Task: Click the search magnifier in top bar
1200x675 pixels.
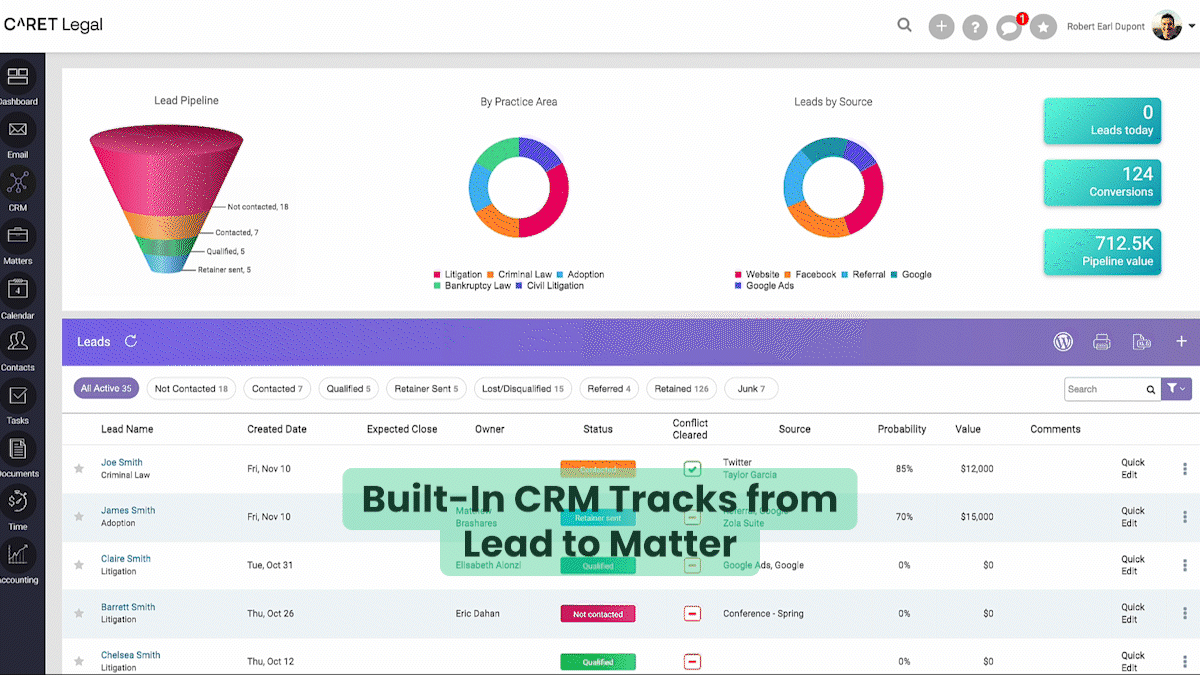Action: coord(904,26)
